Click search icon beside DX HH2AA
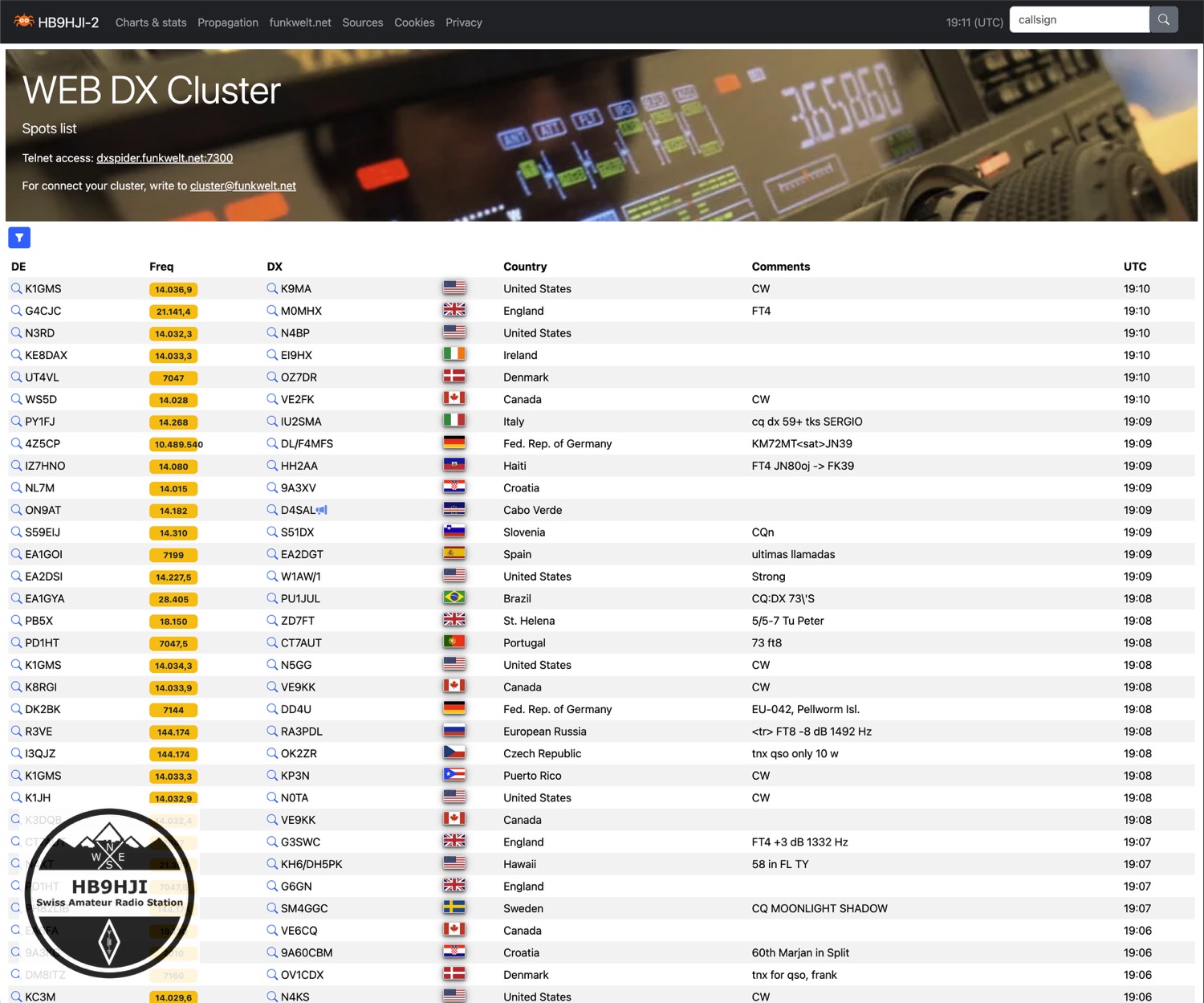 coord(272,466)
